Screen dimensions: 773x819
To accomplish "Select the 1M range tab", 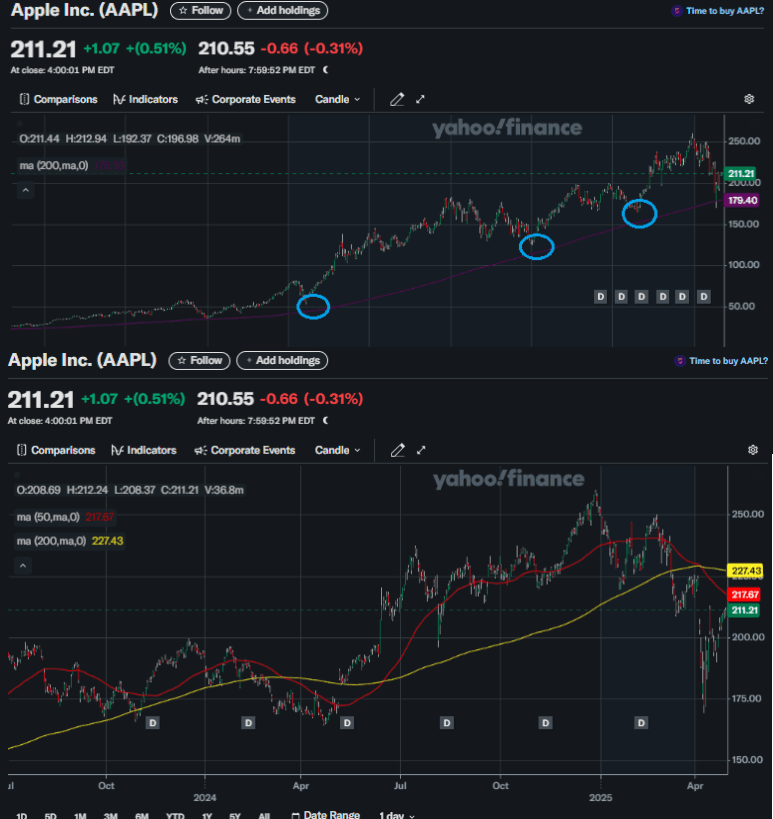I will point(80,815).
